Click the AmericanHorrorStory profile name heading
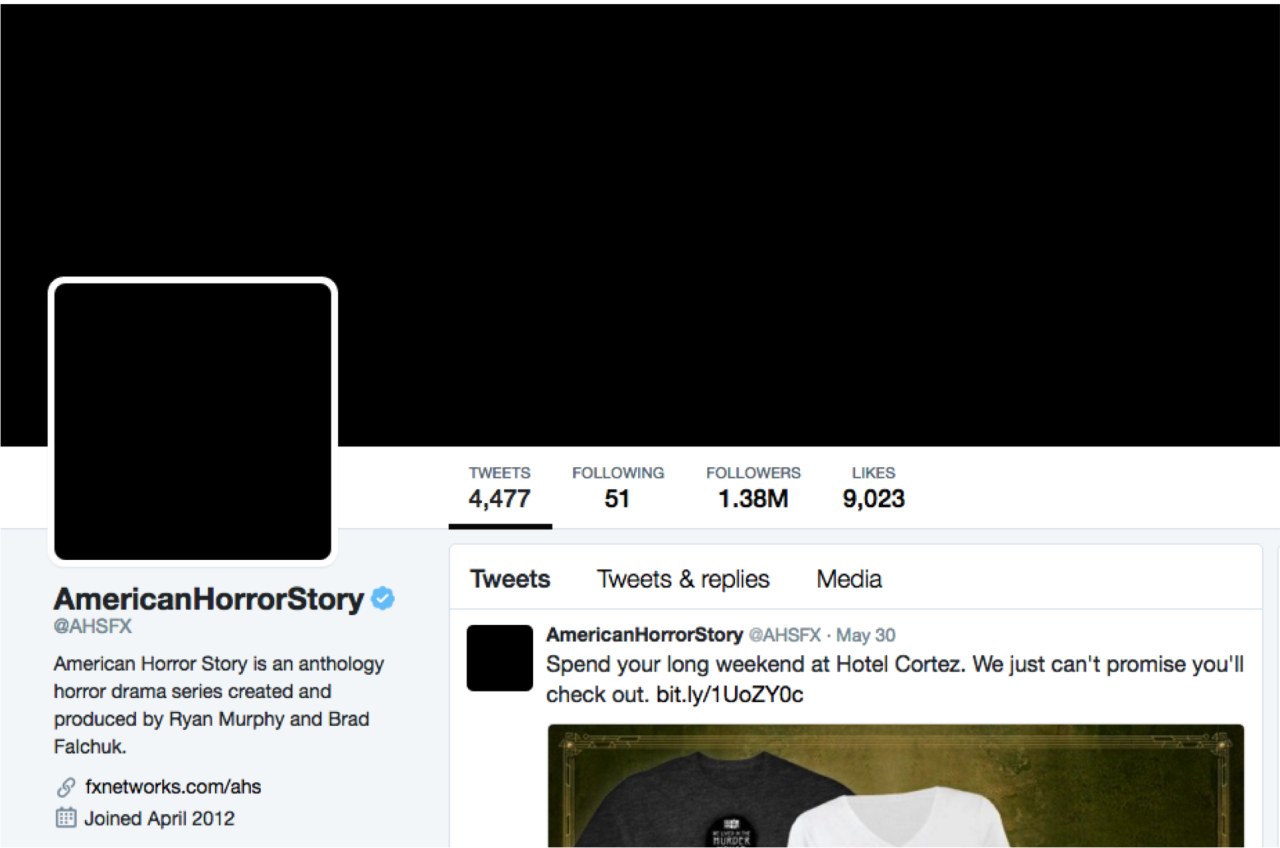 point(209,599)
